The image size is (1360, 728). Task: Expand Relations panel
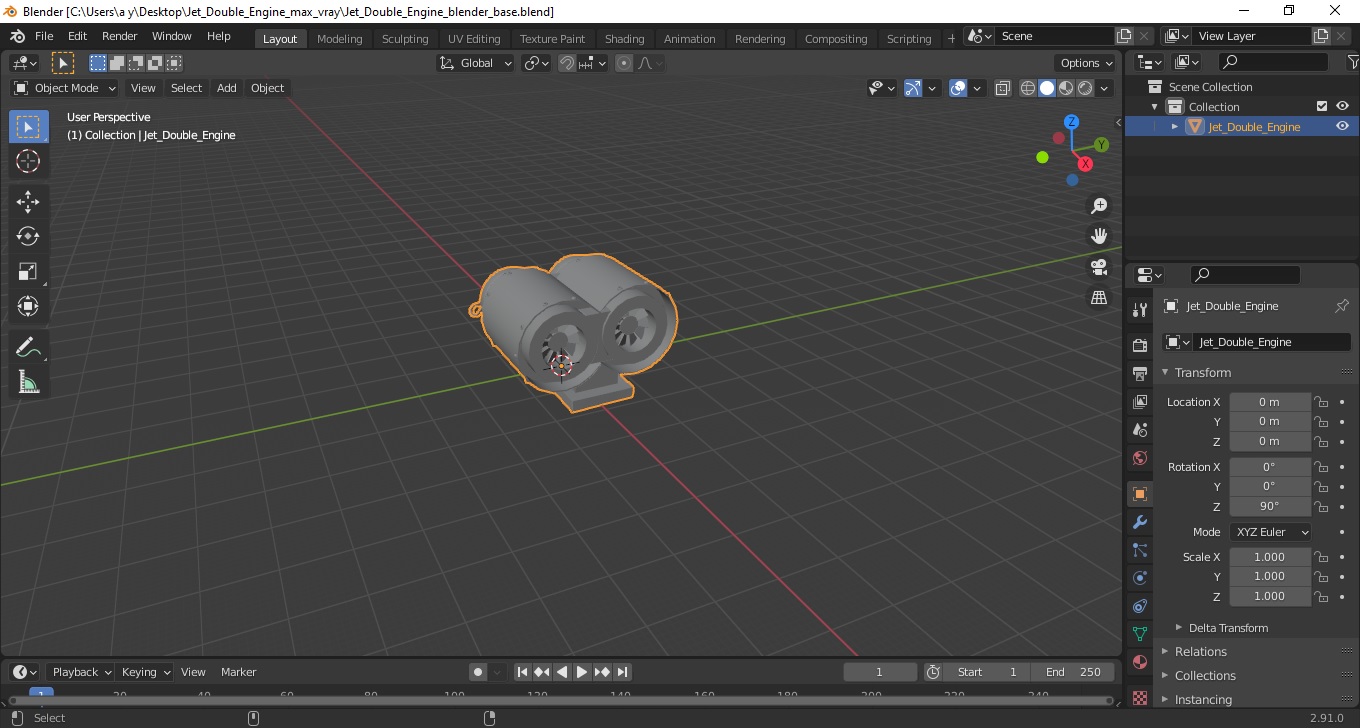(1200, 651)
